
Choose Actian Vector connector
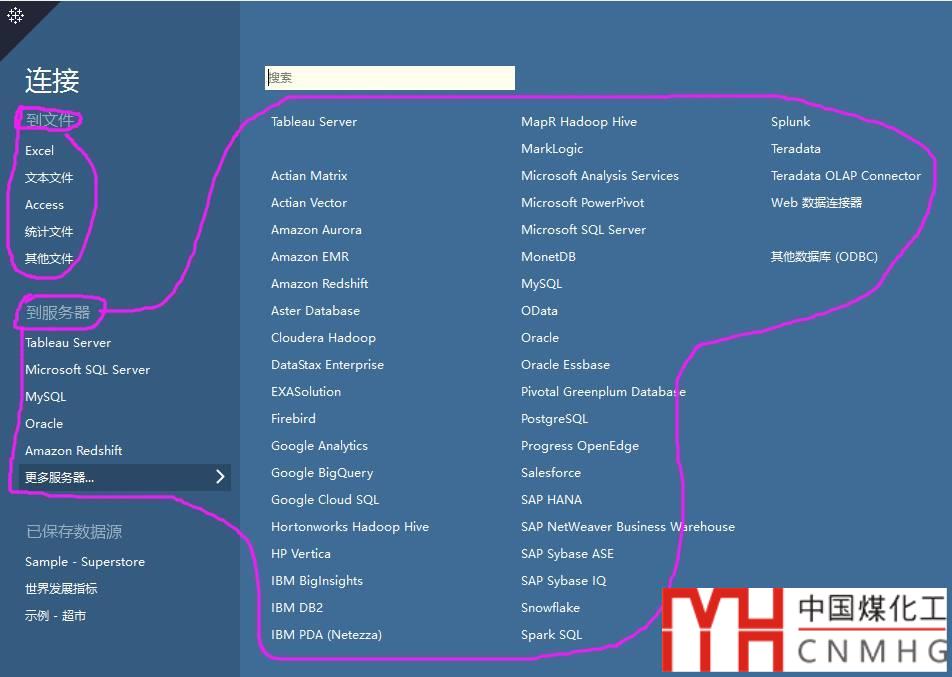pos(309,202)
